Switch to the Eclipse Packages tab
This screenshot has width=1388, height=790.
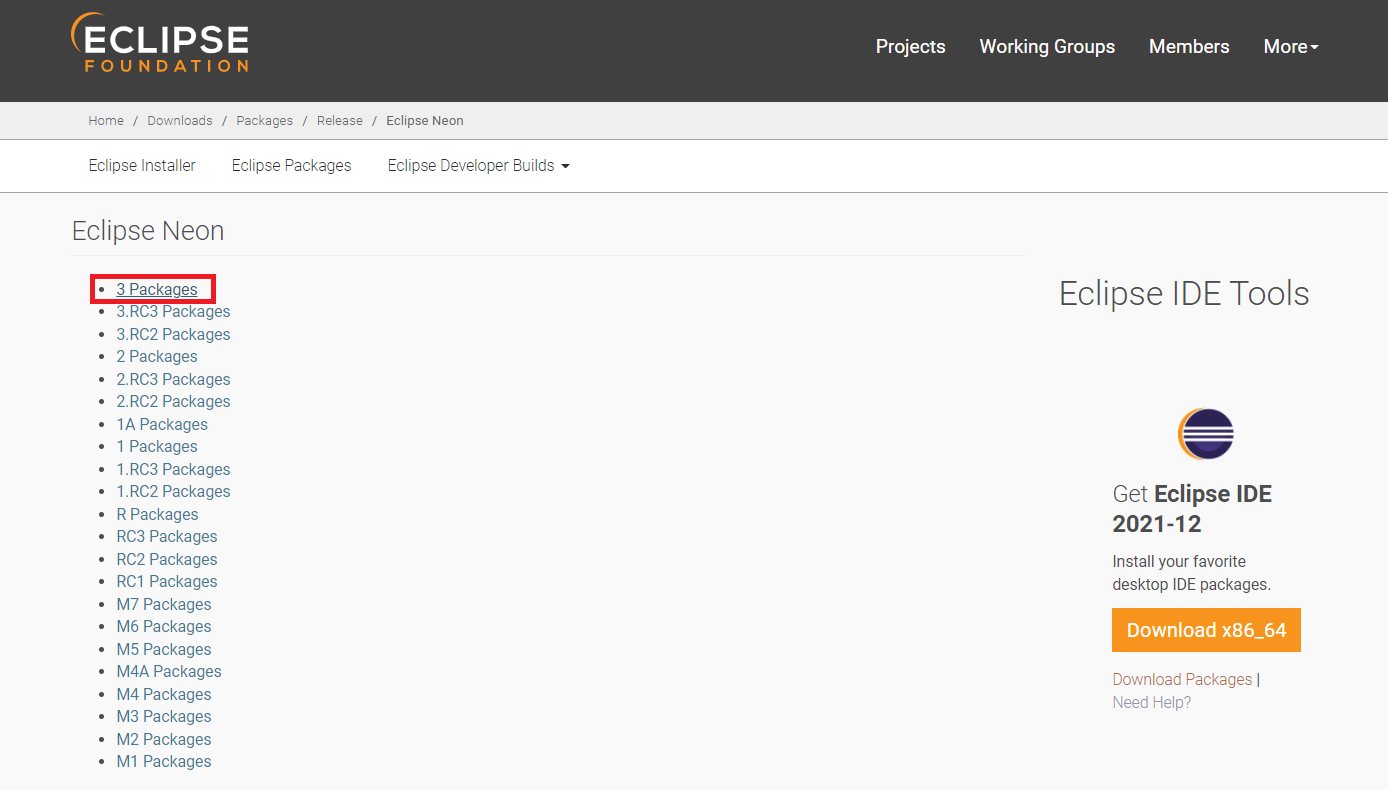pos(292,166)
